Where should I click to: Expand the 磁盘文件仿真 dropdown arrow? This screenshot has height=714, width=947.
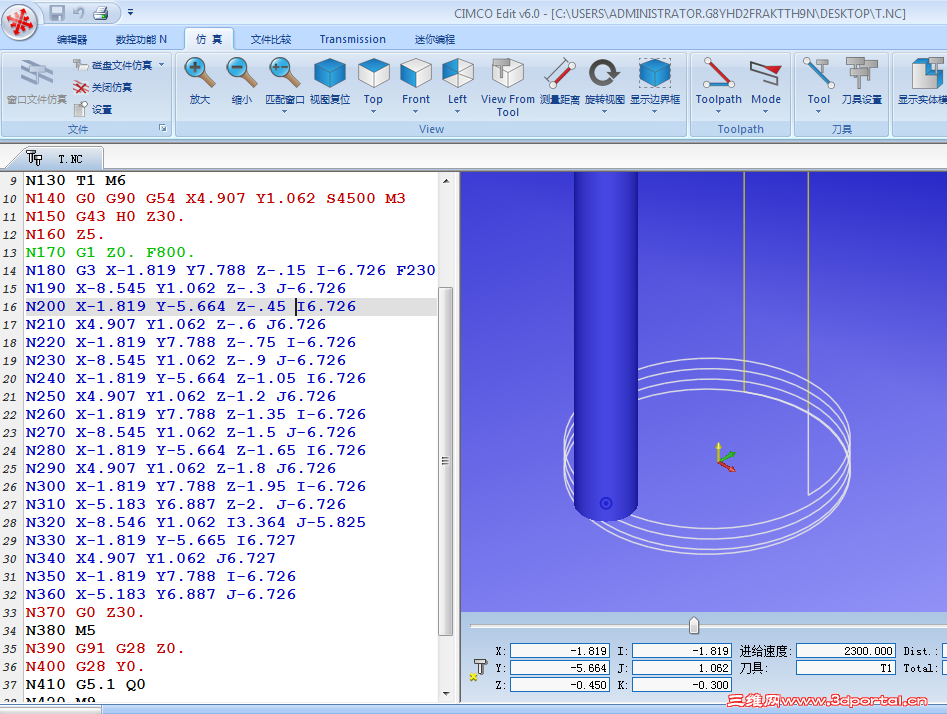click(161, 65)
